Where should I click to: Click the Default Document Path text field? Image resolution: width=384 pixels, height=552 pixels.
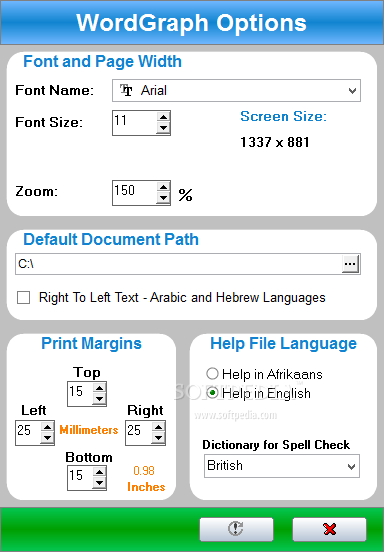[x=178, y=264]
